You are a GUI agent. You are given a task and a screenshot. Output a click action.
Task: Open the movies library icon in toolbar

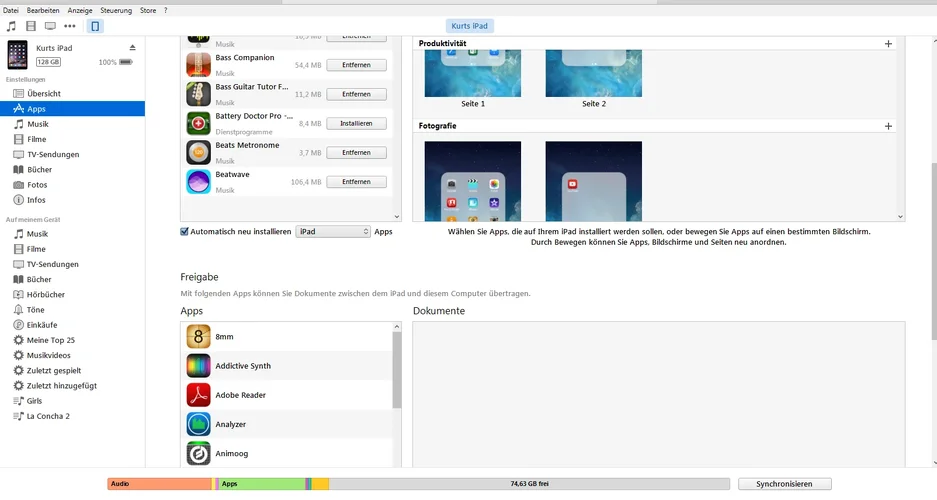coord(31,26)
